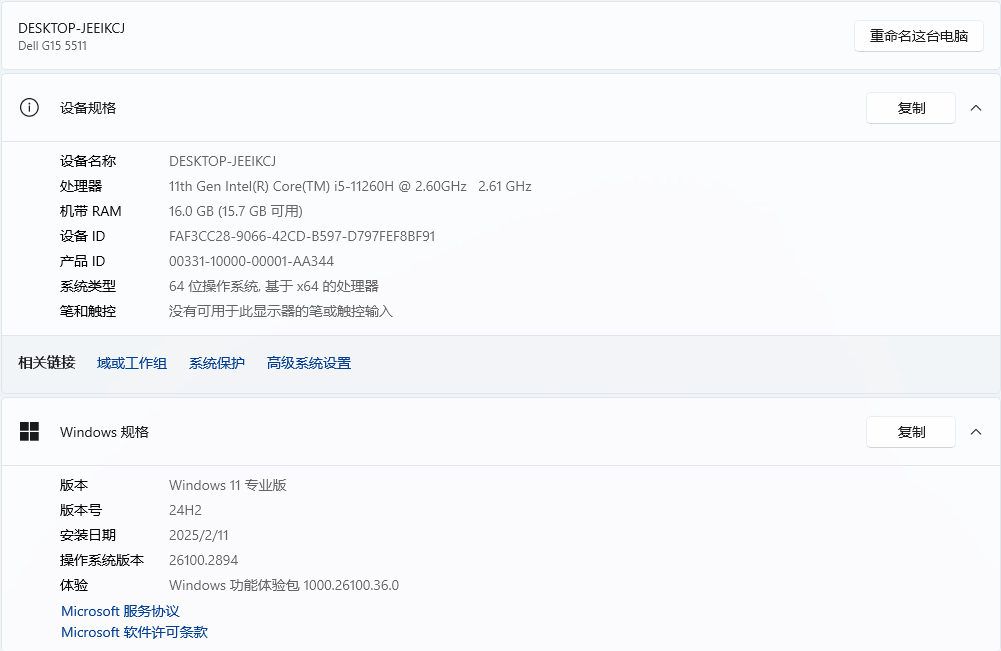Screen dimensions: 1001x651
Task: Click the 安装日期 label
Action: [x=88, y=535]
